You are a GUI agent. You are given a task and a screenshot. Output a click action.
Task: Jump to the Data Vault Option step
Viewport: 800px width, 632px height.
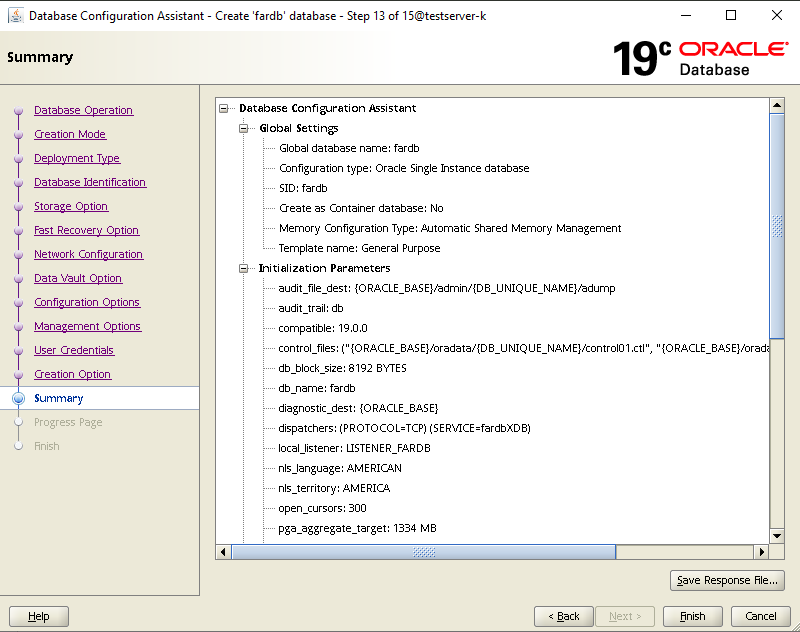[x=78, y=278]
